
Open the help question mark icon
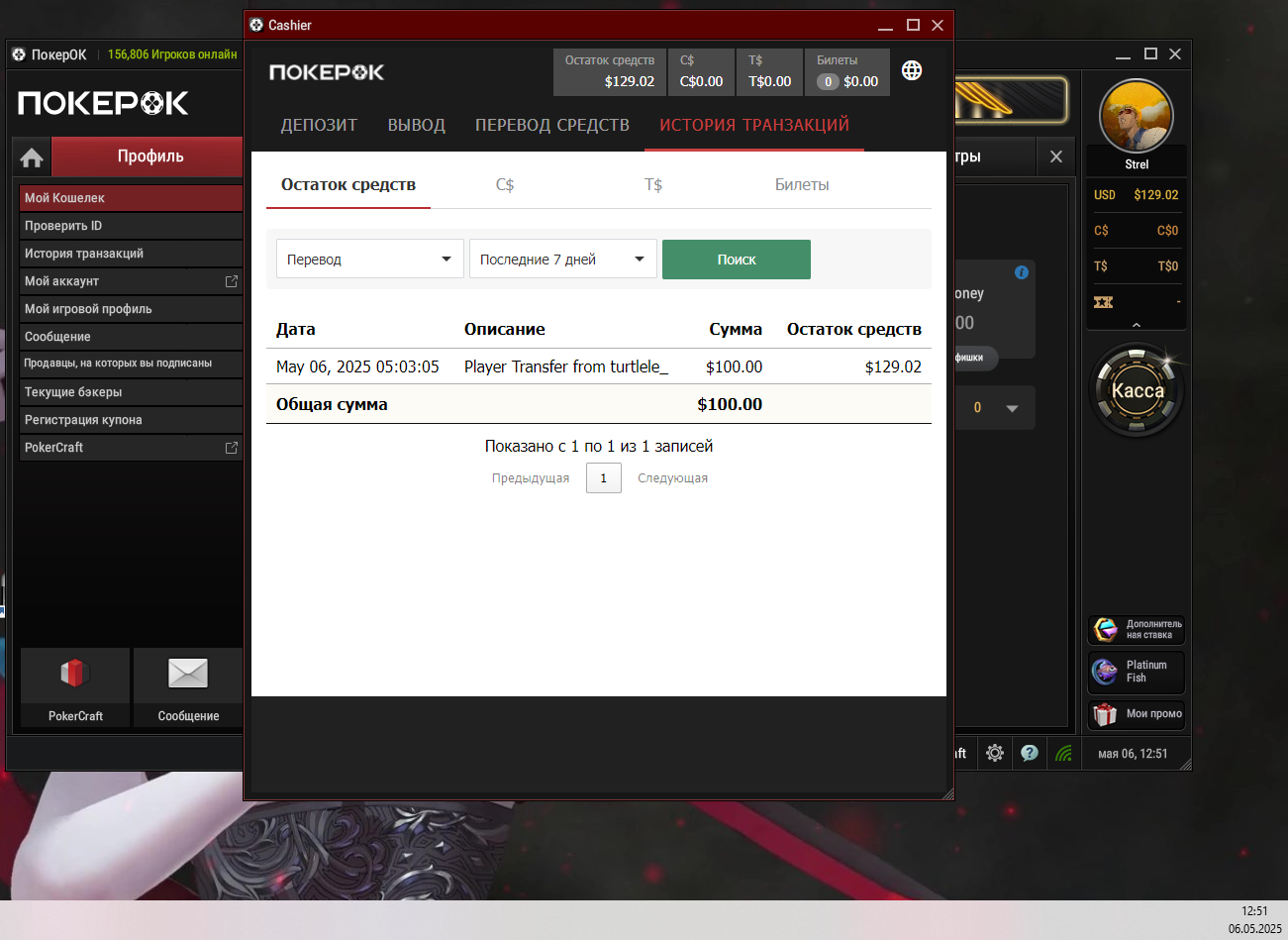(x=1030, y=753)
